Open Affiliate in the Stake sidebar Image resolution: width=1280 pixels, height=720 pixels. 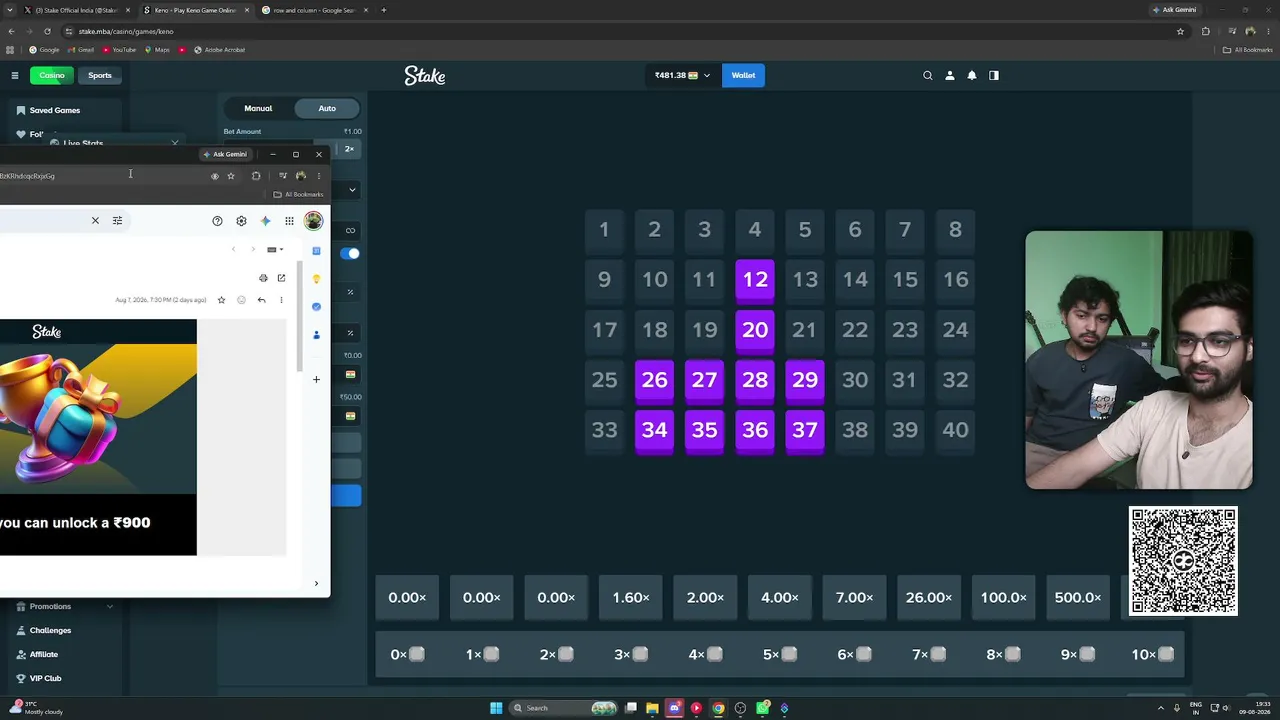click(x=37, y=654)
